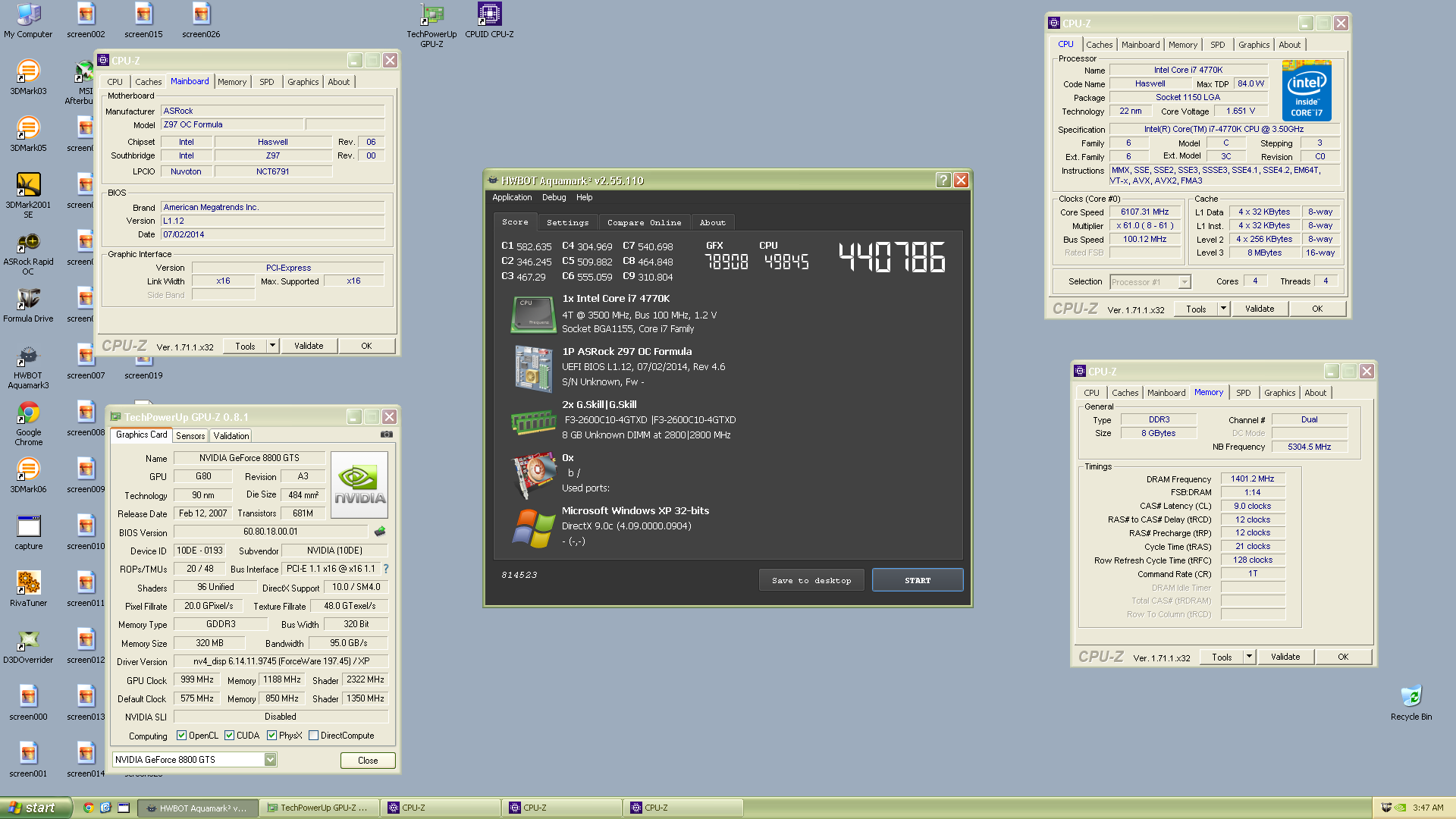Click START button in Aquamark
Viewport: 1456px width, 819px height.
(x=918, y=580)
